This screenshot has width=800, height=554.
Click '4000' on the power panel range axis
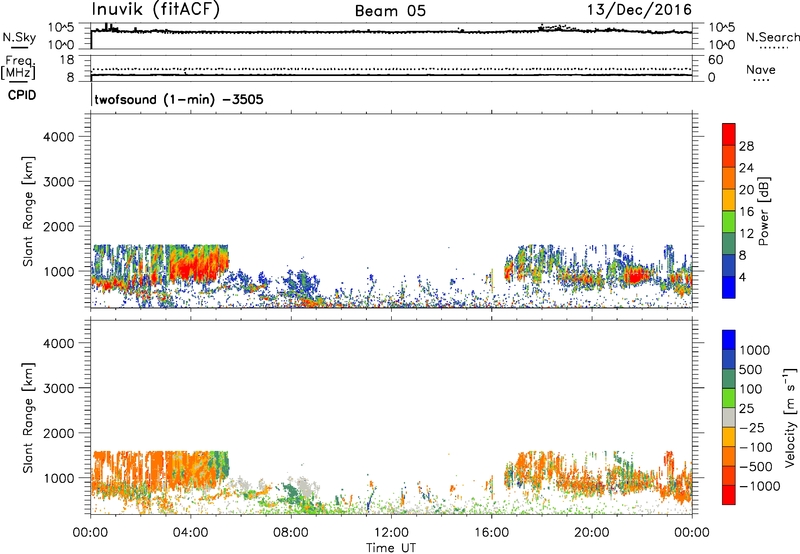coord(59,137)
